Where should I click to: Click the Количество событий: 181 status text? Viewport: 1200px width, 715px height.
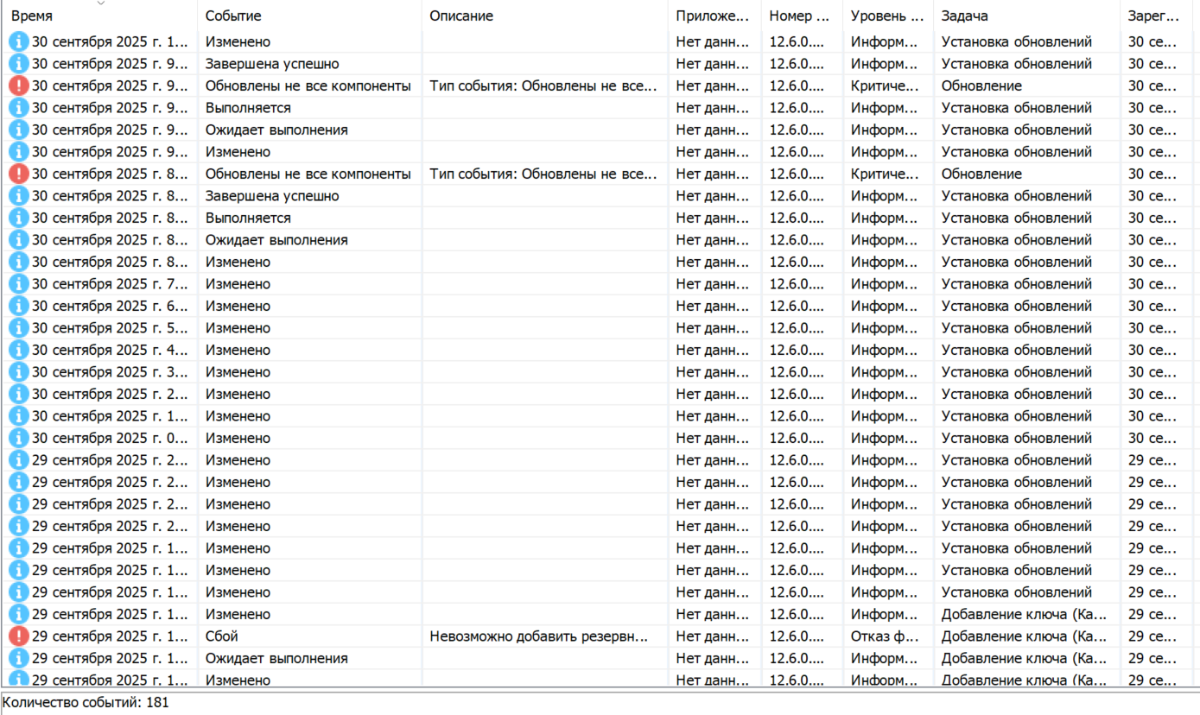(85, 702)
